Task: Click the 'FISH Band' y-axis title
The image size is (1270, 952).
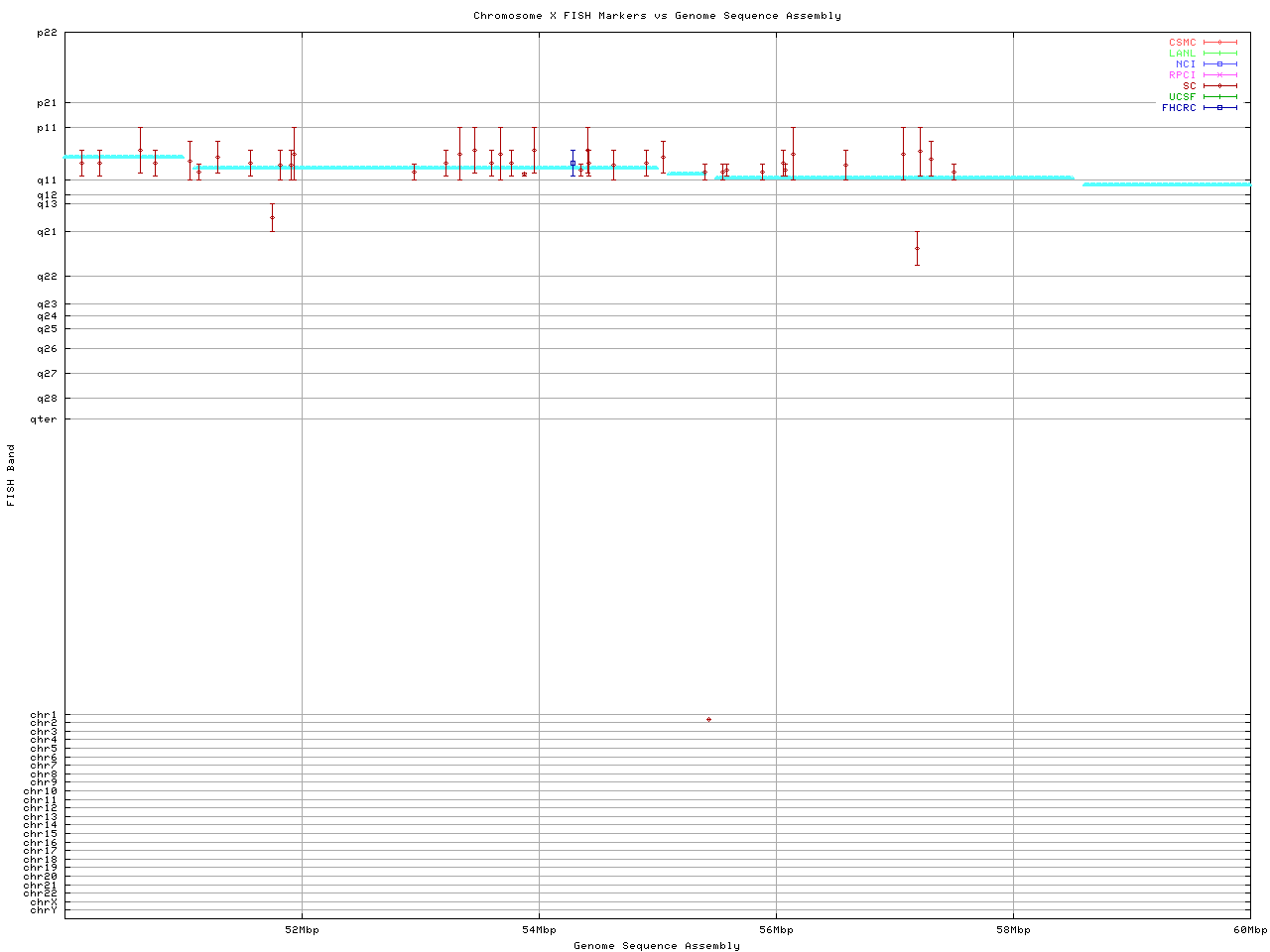Action: (x=12, y=475)
